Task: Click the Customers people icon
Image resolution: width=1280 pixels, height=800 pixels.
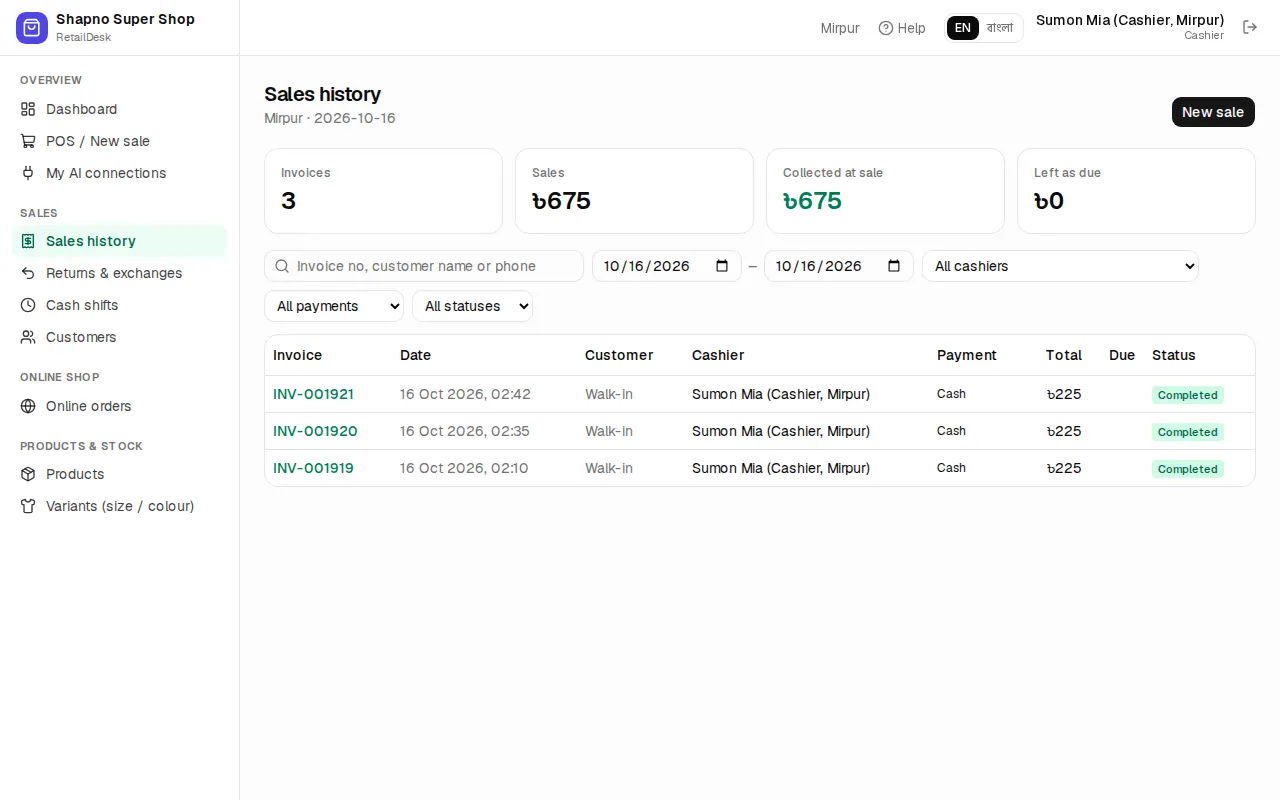Action: [x=28, y=337]
